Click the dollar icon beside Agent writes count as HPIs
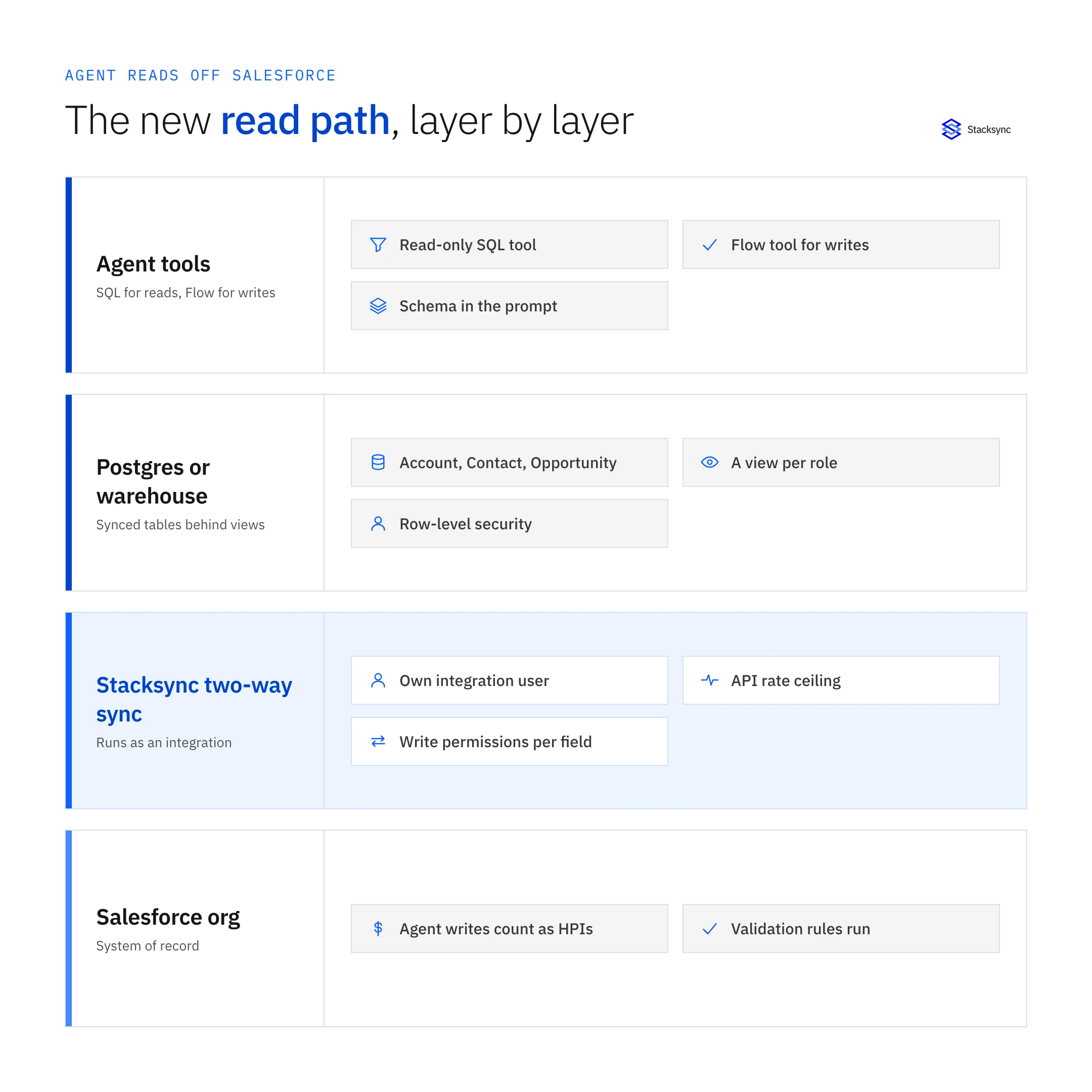This screenshot has height=1092, width=1092. [x=378, y=929]
